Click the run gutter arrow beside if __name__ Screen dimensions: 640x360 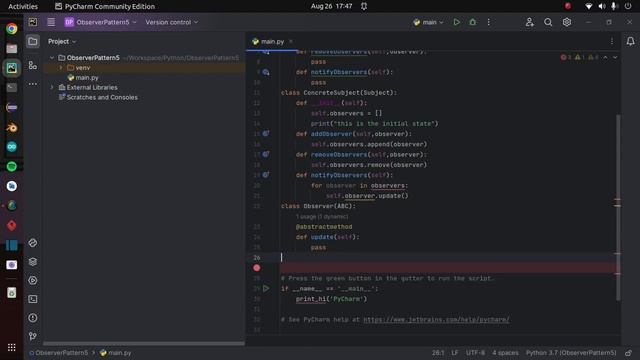(x=266, y=289)
